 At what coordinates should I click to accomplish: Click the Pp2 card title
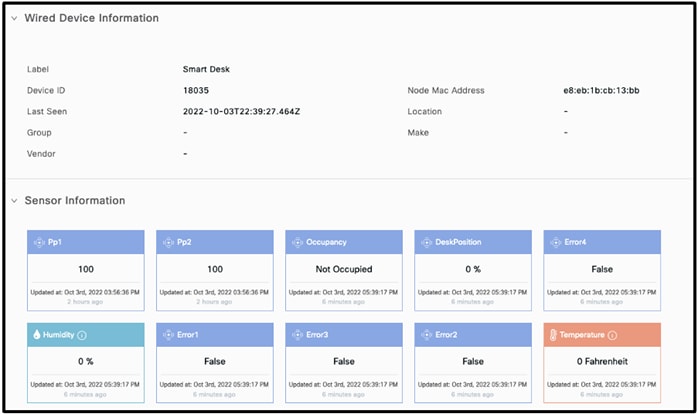click(x=184, y=242)
